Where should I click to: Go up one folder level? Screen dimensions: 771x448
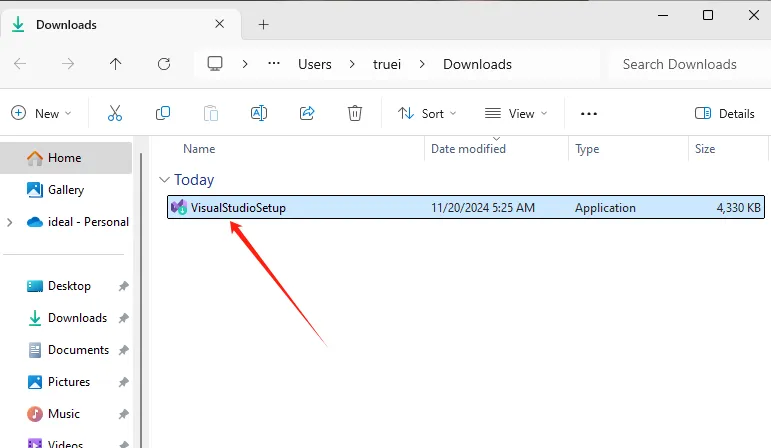(116, 64)
